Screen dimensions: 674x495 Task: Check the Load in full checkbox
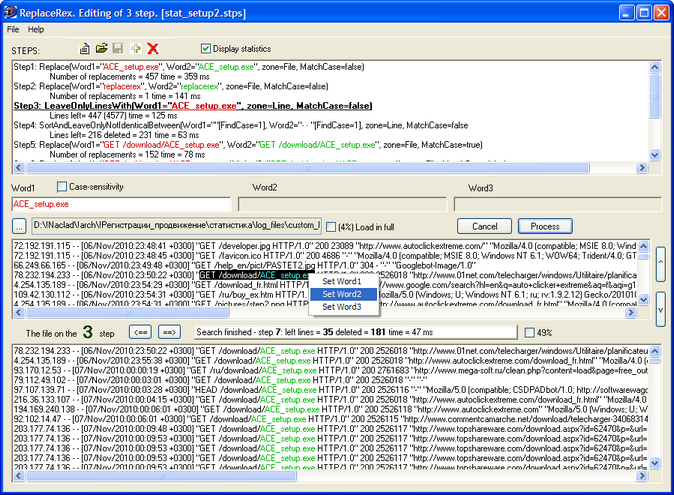coord(331,227)
